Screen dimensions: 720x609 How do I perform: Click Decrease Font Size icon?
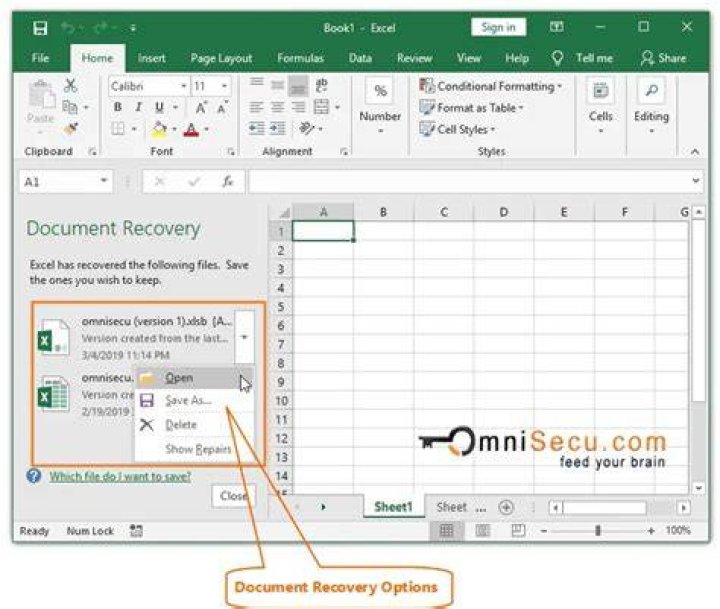pyautogui.click(x=222, y=107)
